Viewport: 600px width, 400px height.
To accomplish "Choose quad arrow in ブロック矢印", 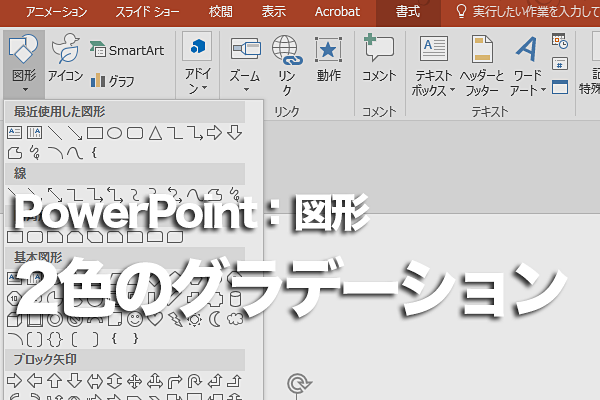I will click(x=135, y=381).
